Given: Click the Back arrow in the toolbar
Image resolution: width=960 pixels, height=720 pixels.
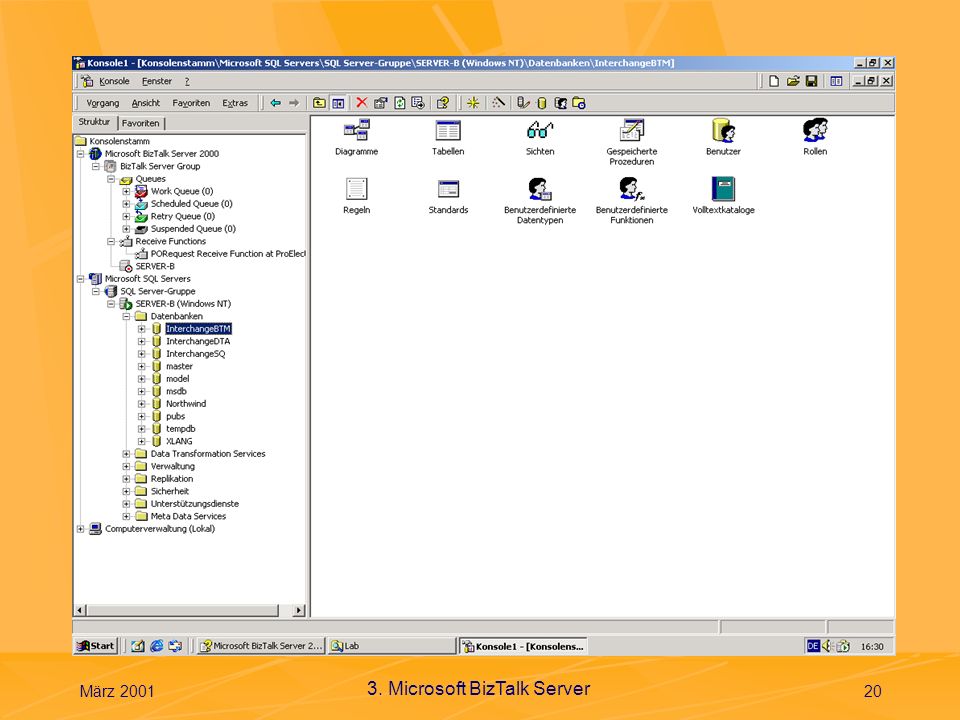Looking at the screenshot, I should pyautogui.click(x=276, y=103).
